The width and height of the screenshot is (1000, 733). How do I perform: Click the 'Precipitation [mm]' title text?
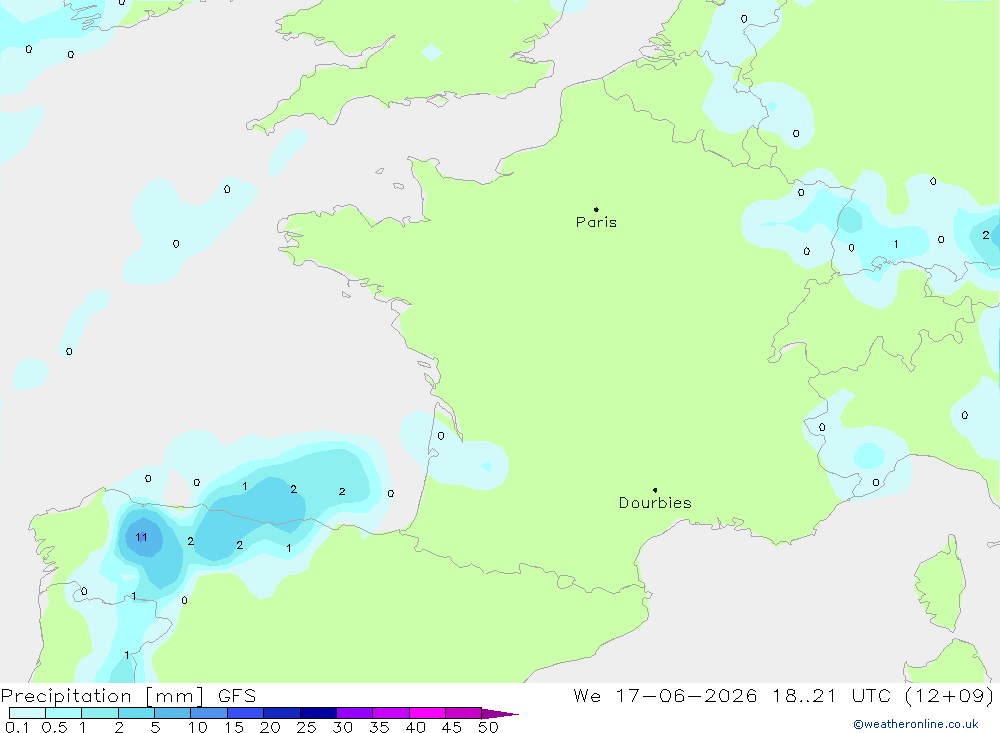click(102, 696)
